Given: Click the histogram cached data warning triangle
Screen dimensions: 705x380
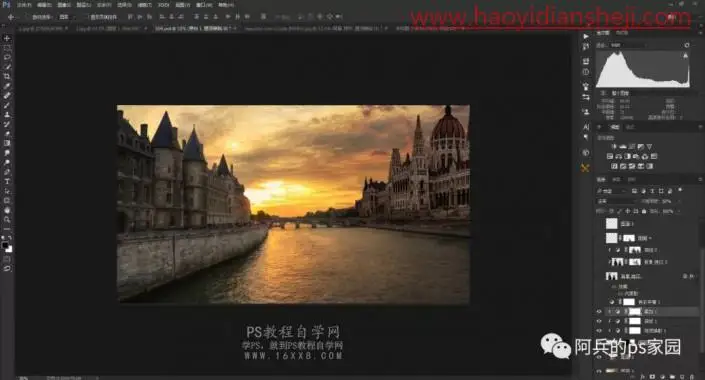Looking at the screenshot, I should [x=685, y=56].
